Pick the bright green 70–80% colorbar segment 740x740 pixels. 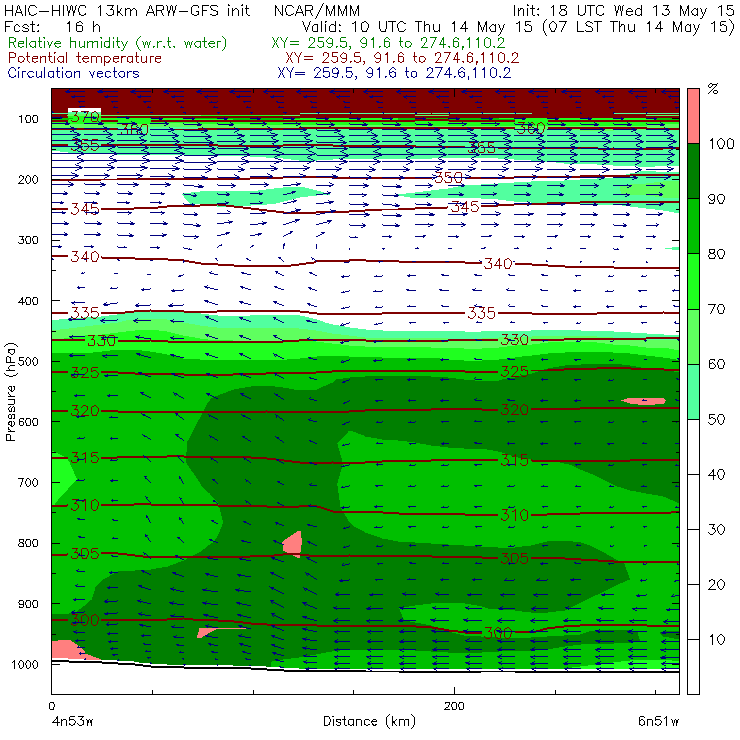click(693, 281)
